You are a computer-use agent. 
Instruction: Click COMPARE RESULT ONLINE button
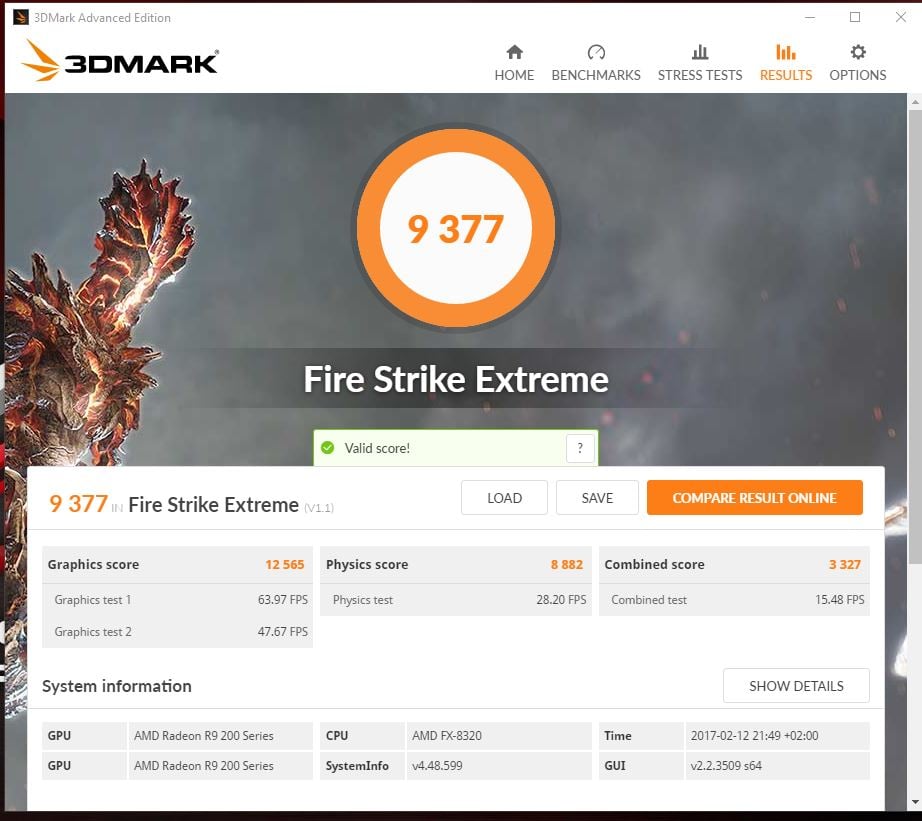click(755, 498)
